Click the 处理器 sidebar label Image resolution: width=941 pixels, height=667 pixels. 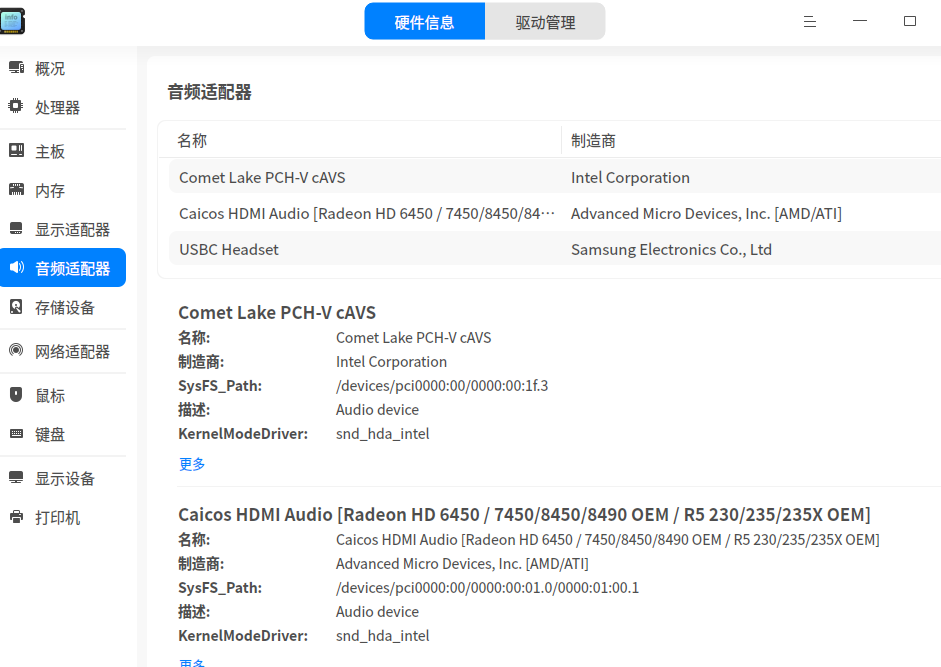[58, 107]
